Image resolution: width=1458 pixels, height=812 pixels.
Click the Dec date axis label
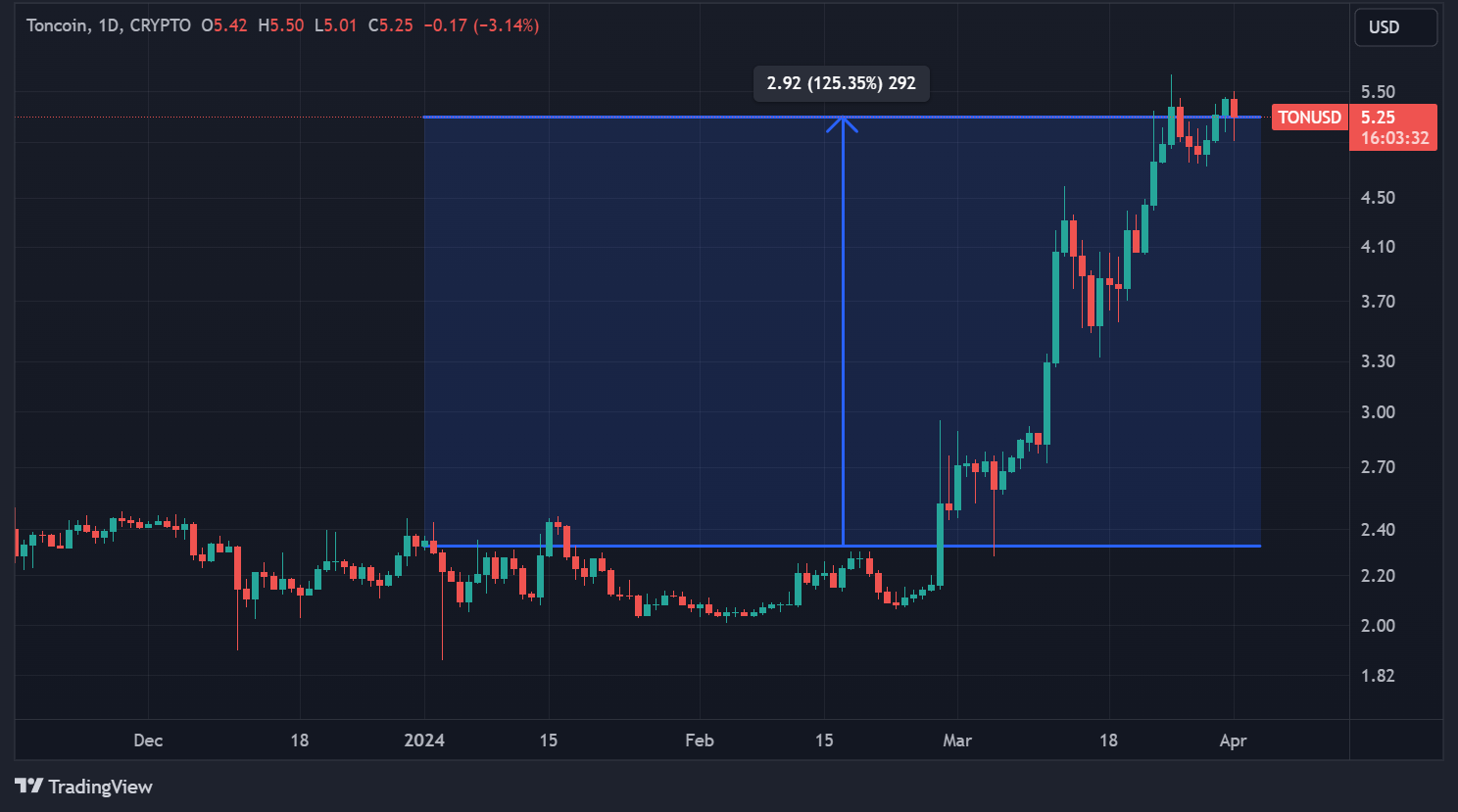[148, 740]
